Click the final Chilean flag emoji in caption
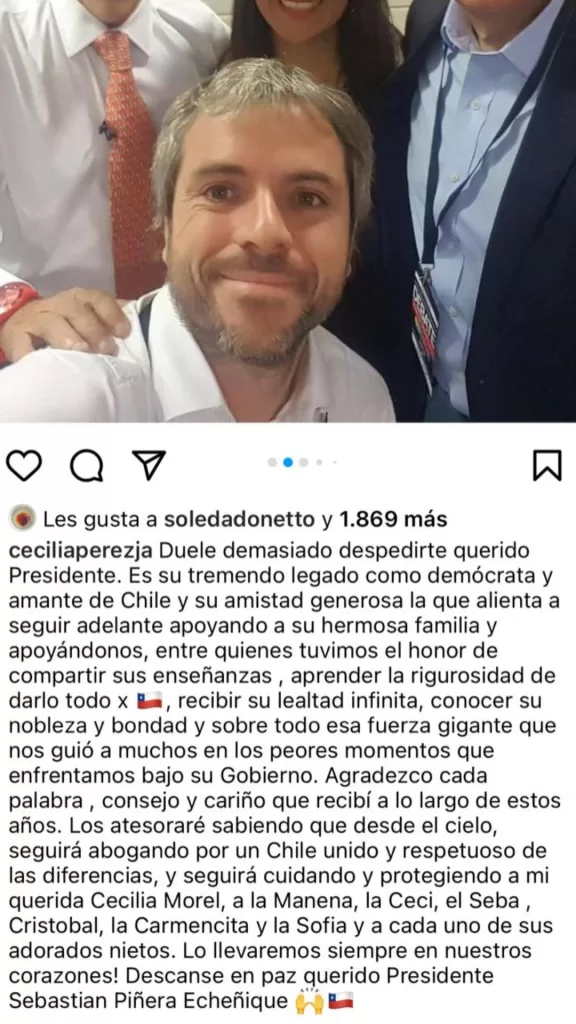This screenshot has width=576, height=1024. (x=340, y=1000)
